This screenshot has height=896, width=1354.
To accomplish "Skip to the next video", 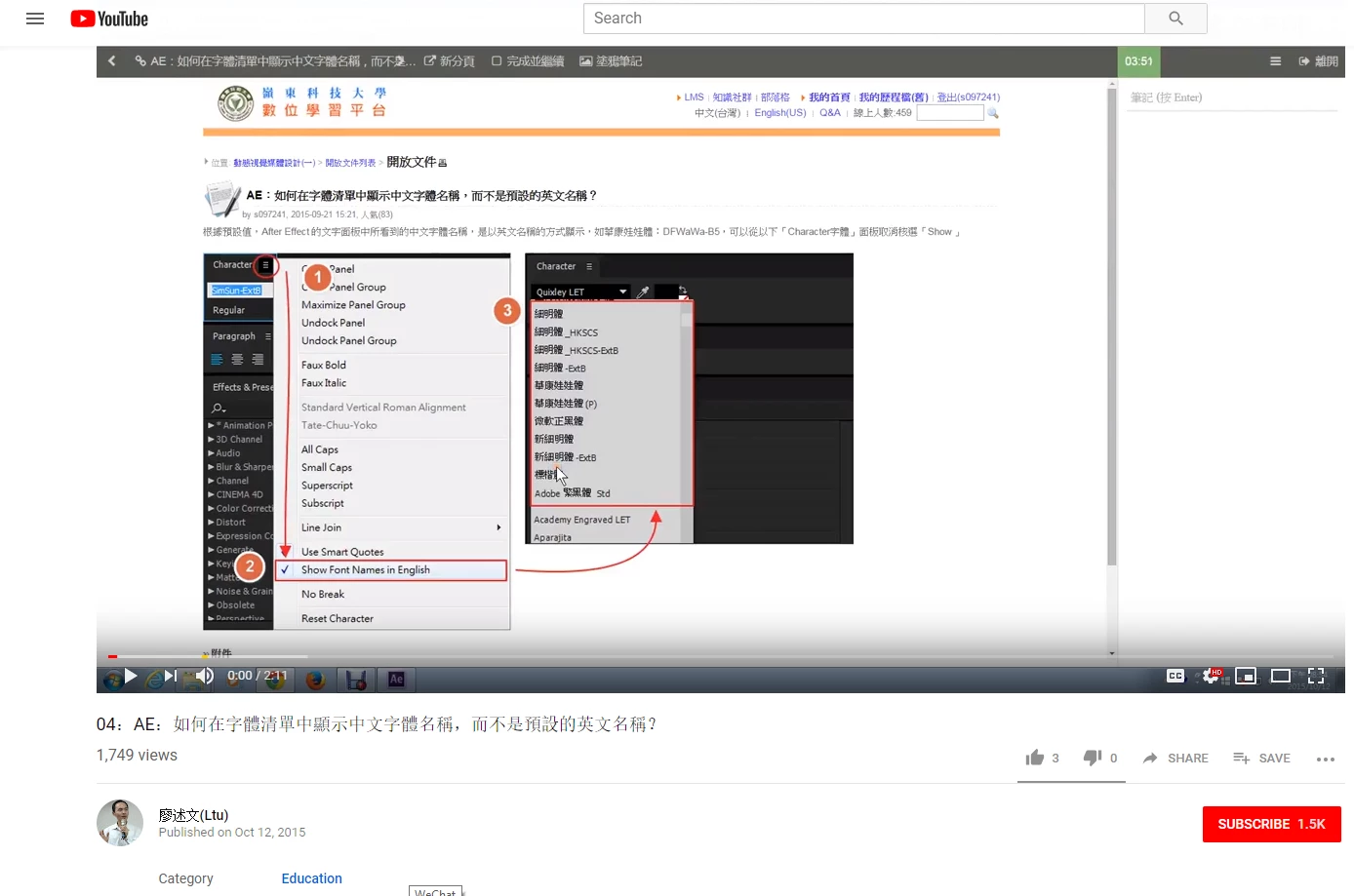I will [x=170, y=676].
